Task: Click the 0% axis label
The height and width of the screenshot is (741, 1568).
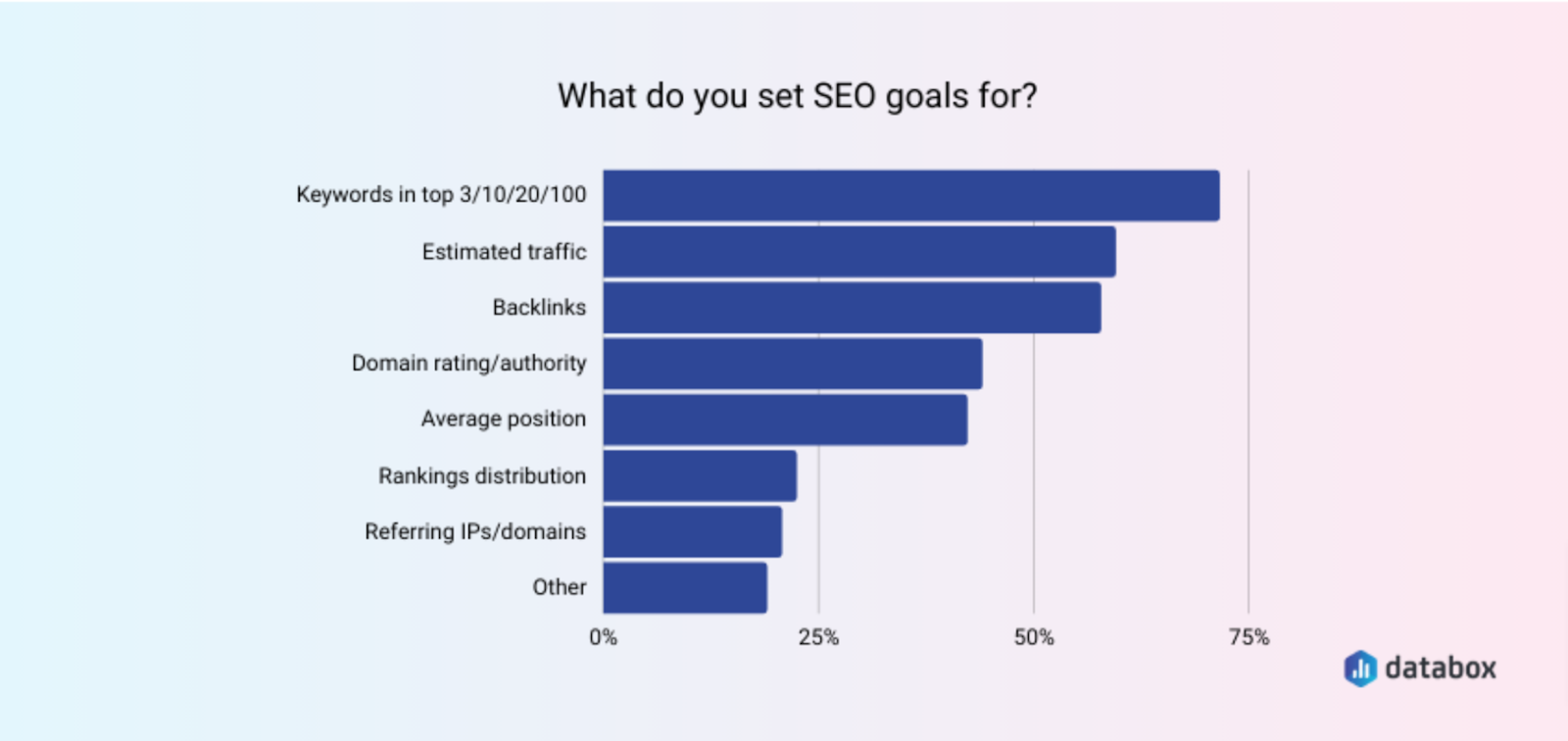Action: (604, 638)
